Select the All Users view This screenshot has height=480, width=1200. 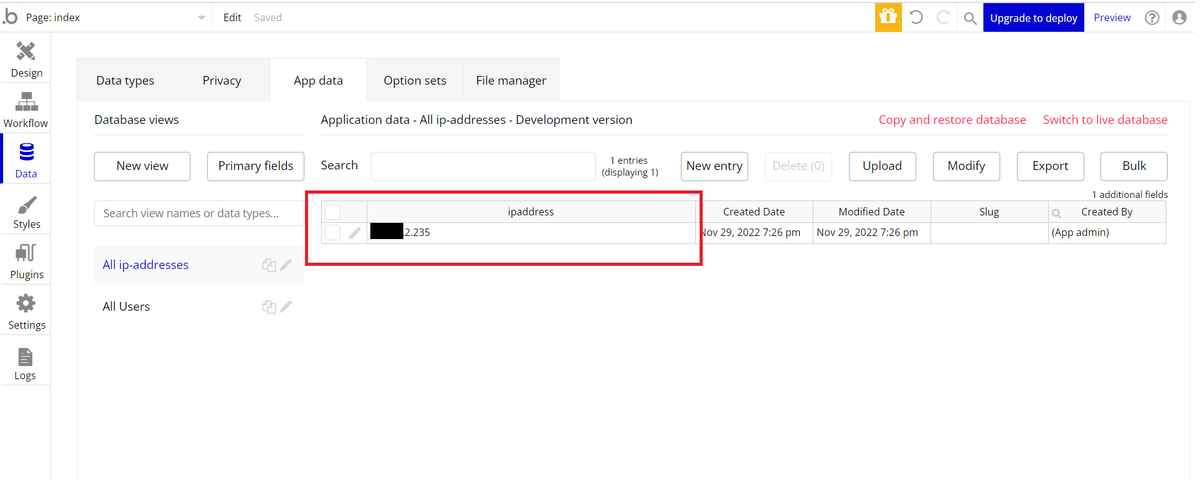click(126, 307)
